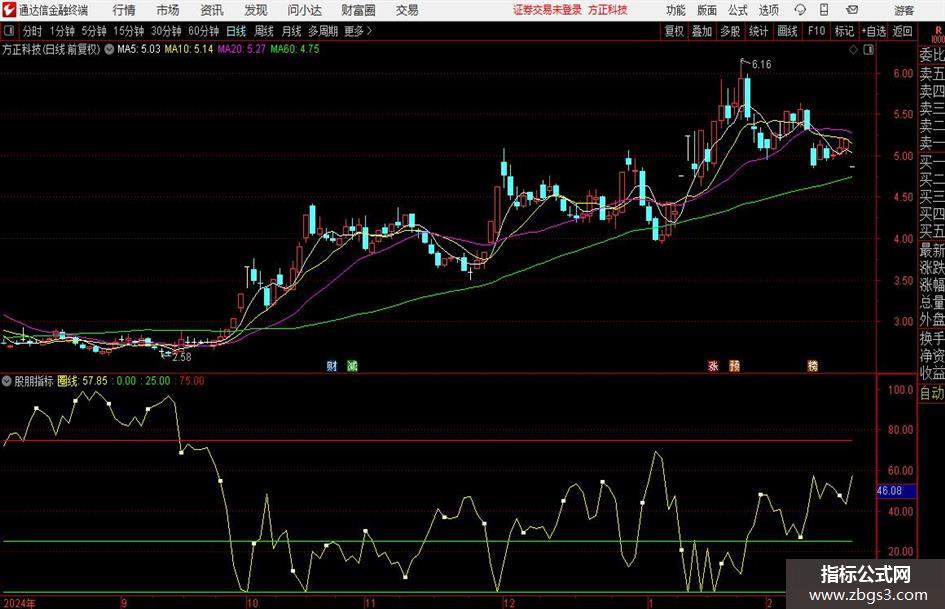Click the 标记 mark toolbar button

pyautogui.click(x=844, y=31)
